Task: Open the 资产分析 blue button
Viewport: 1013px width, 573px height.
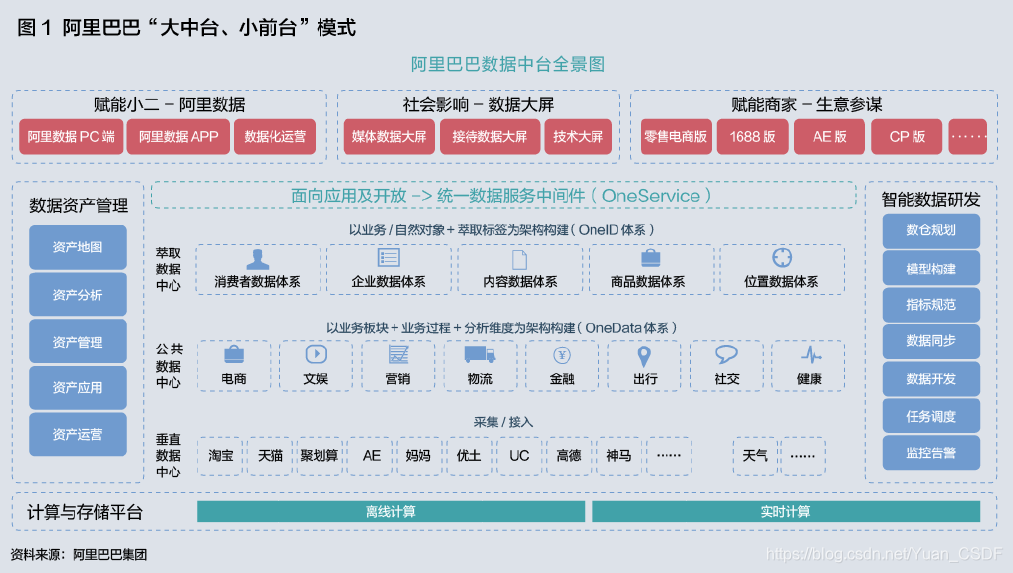Action: click(78, 295)
